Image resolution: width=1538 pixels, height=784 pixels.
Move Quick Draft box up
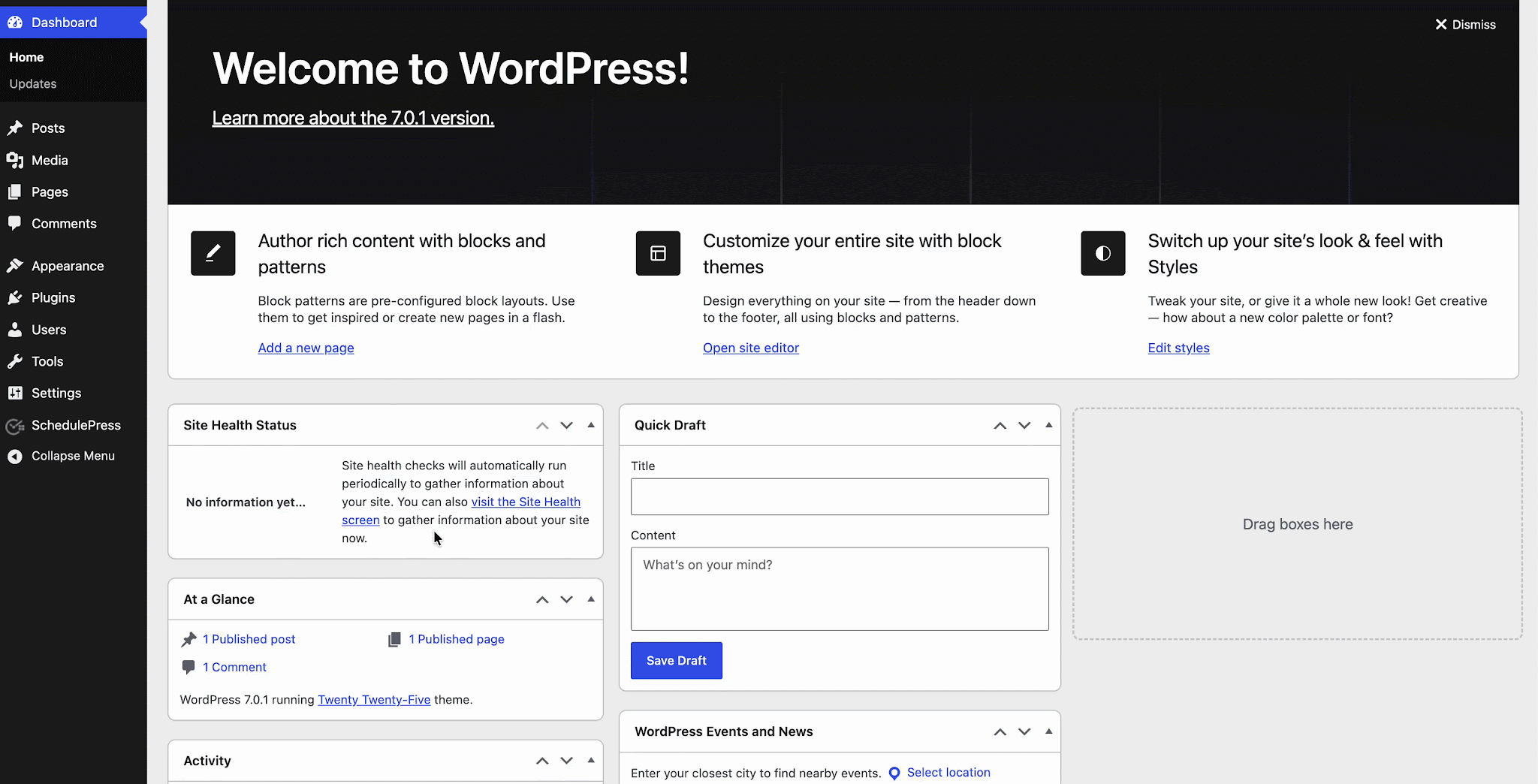tap(1000, 425)
